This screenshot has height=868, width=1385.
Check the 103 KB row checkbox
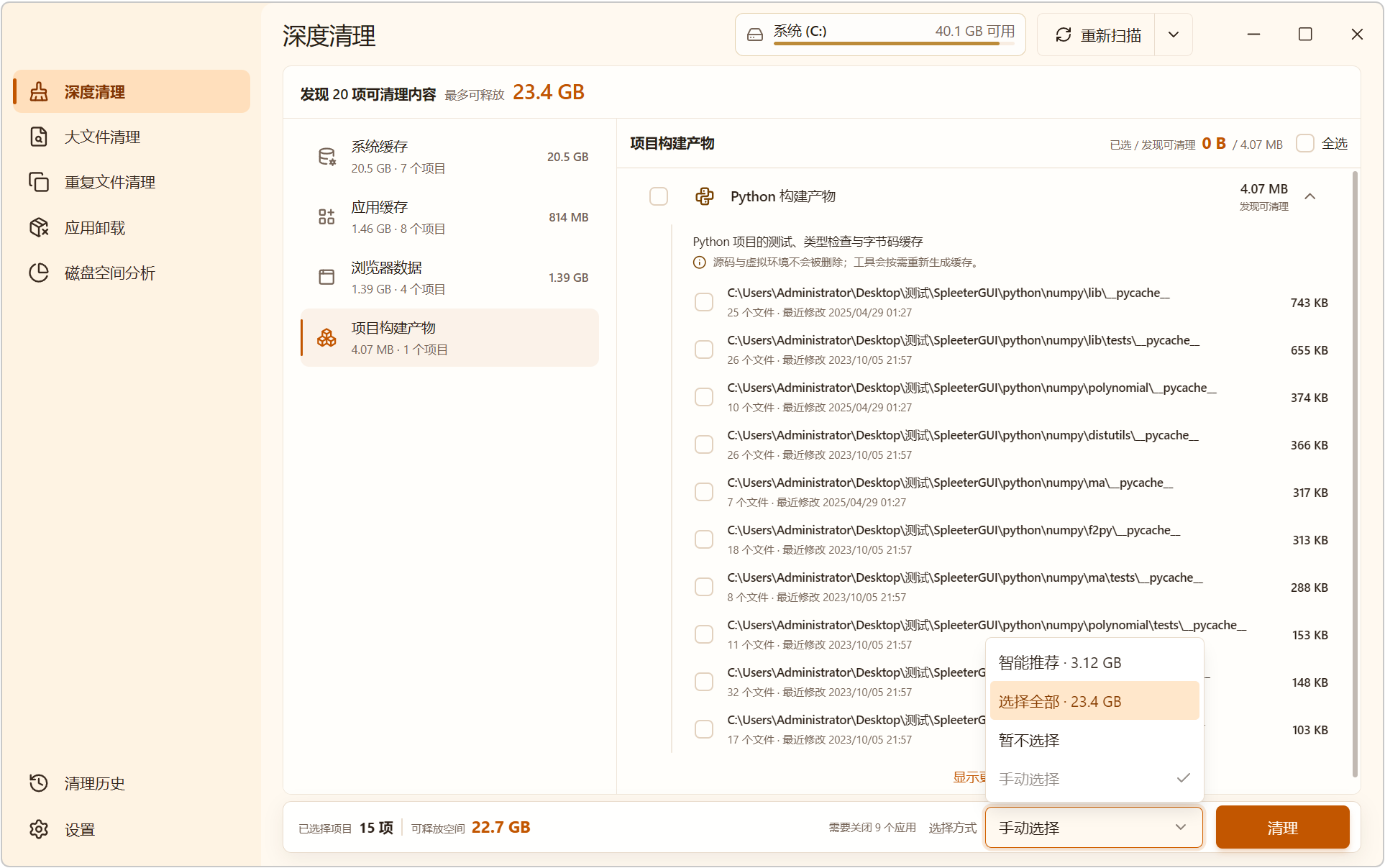coord(704,729)
